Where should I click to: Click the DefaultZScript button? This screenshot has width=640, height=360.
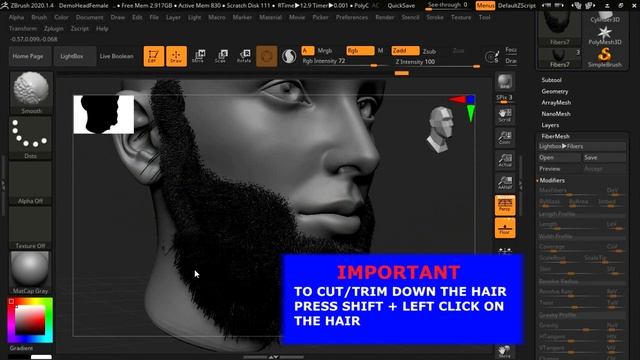pos(518,6)
